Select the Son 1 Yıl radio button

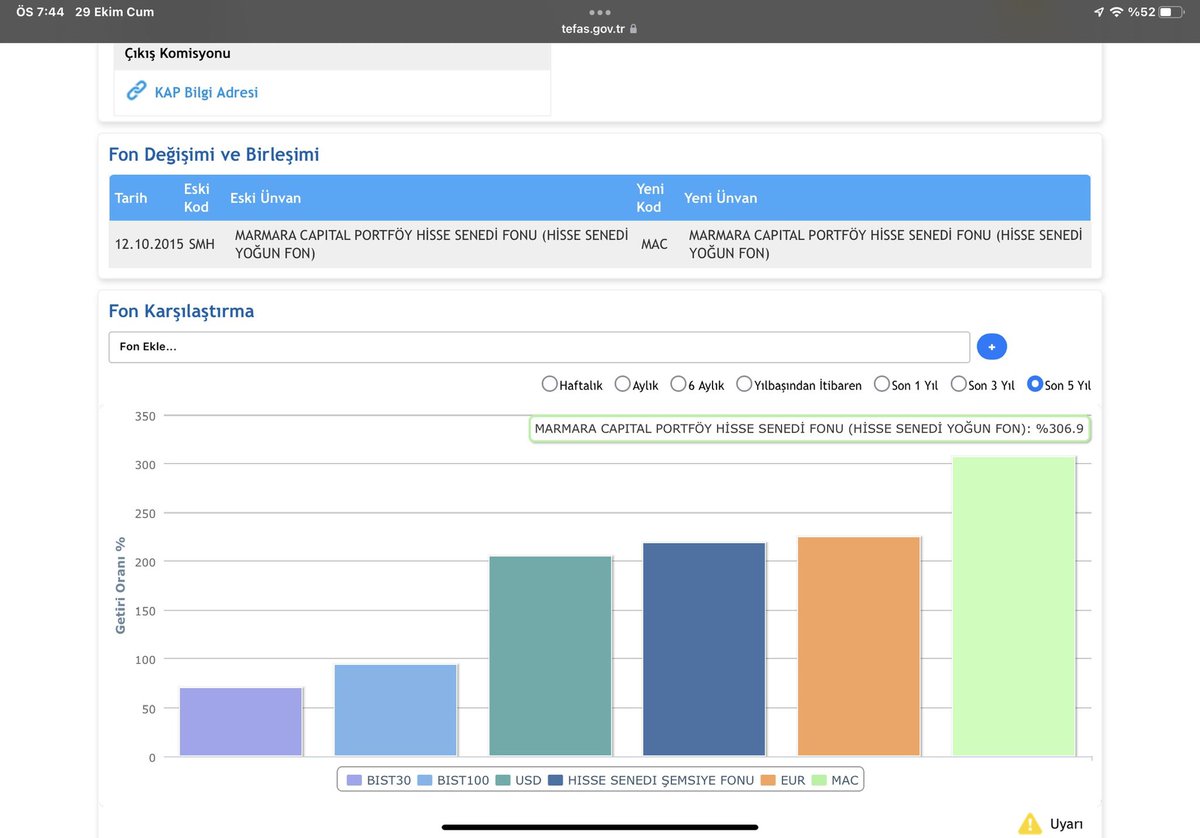pyautogui.click(x=882, y=384)
